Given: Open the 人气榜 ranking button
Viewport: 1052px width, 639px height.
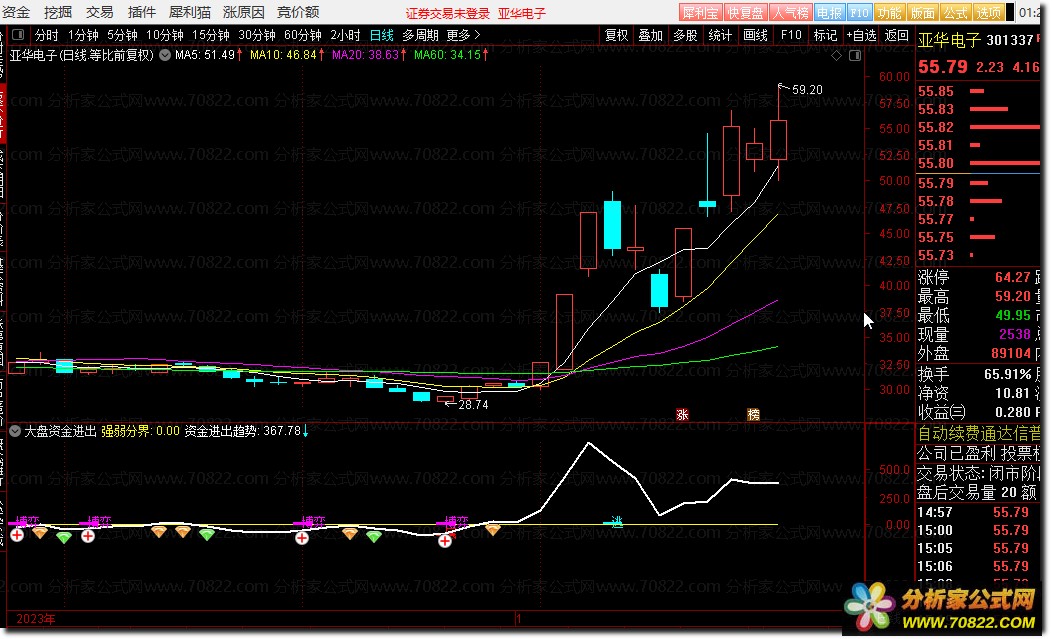Looking at the screenshot, I should [790, 13].
